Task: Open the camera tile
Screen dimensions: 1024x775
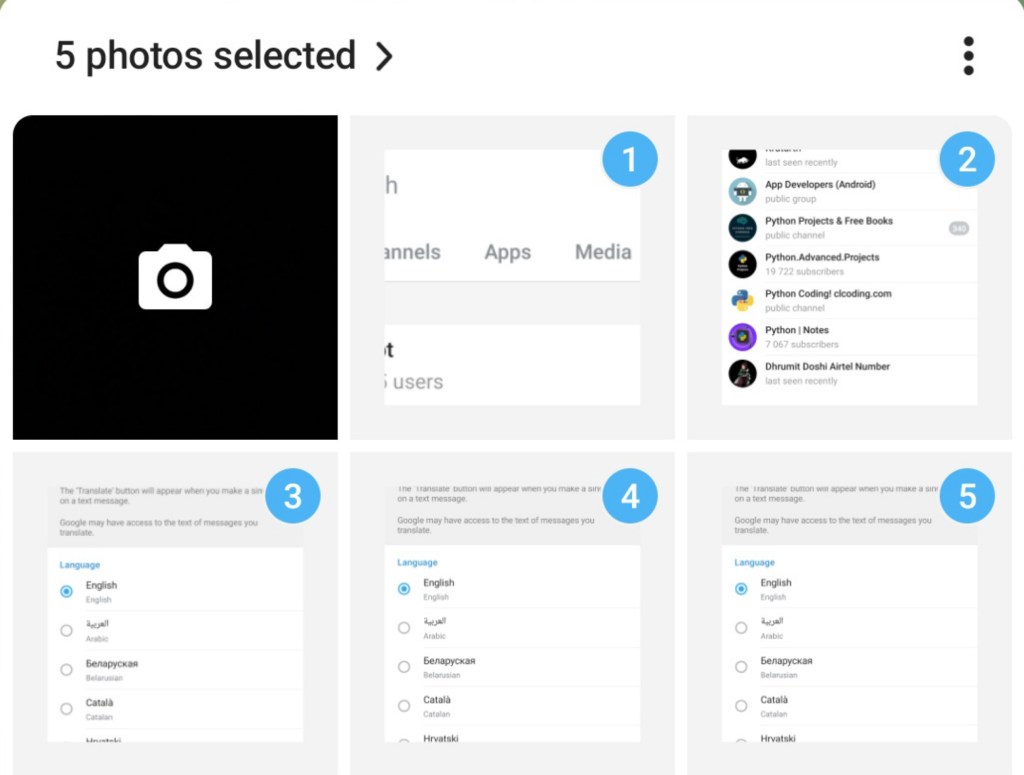Action: click(175, 277)
